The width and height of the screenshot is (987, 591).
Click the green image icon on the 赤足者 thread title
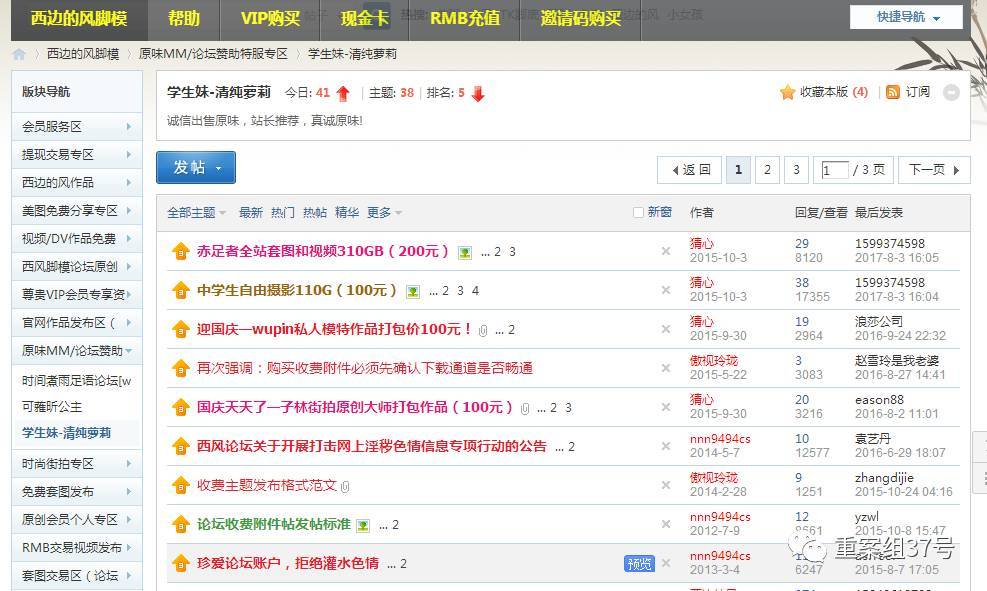click(x=463, y=253)
